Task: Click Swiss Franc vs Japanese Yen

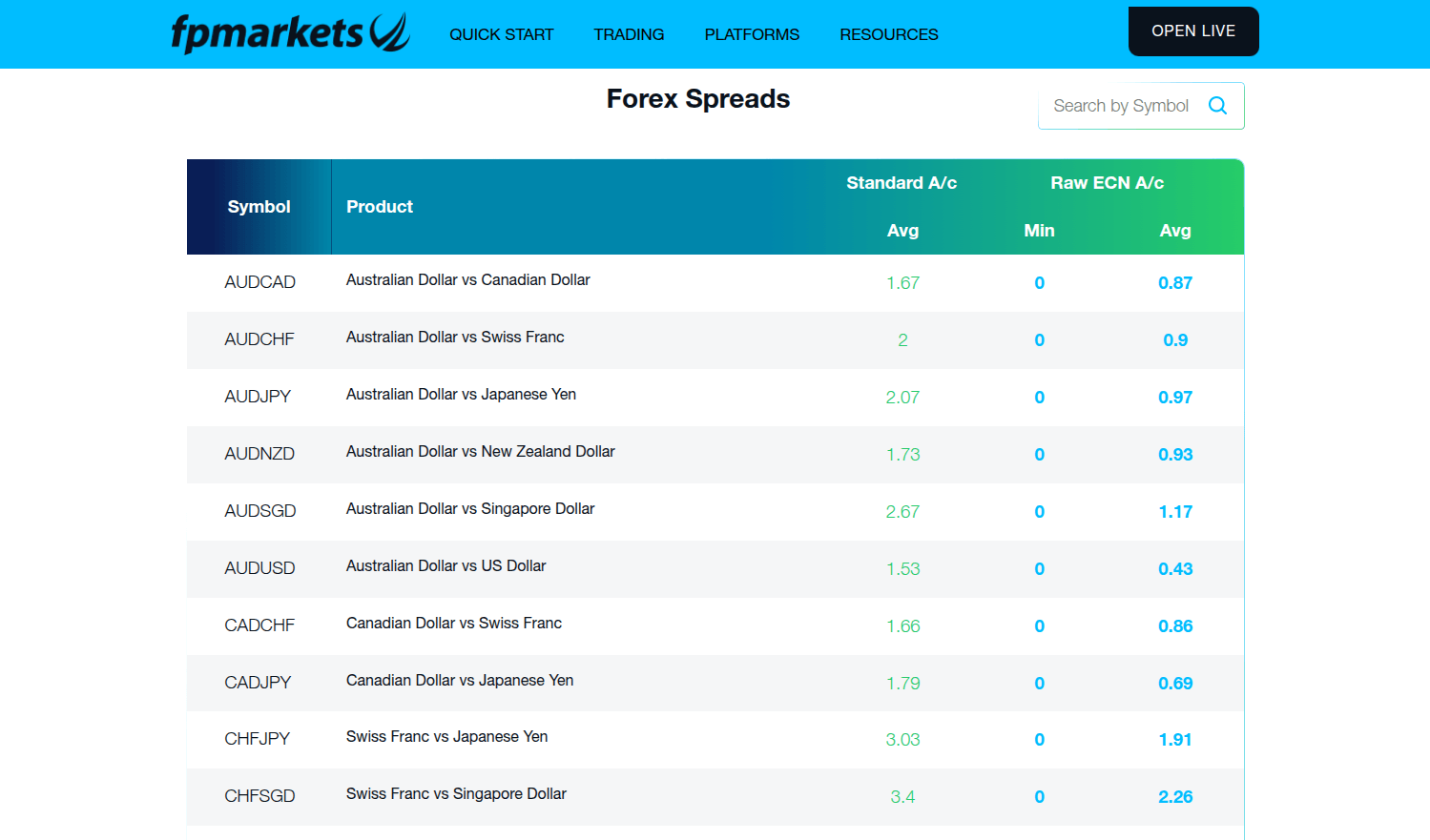Action: pyautogui.click(x=446, y=736)
